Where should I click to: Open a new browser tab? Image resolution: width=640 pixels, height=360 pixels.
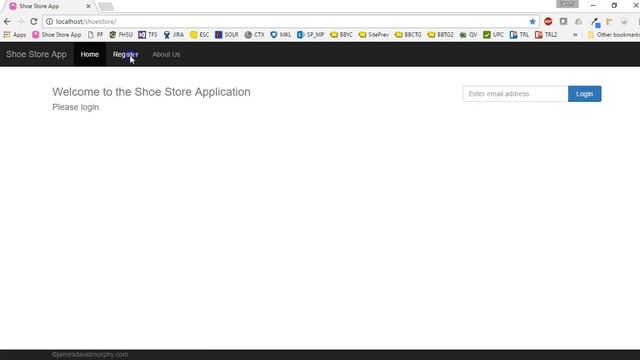click(x=106, y=7)
